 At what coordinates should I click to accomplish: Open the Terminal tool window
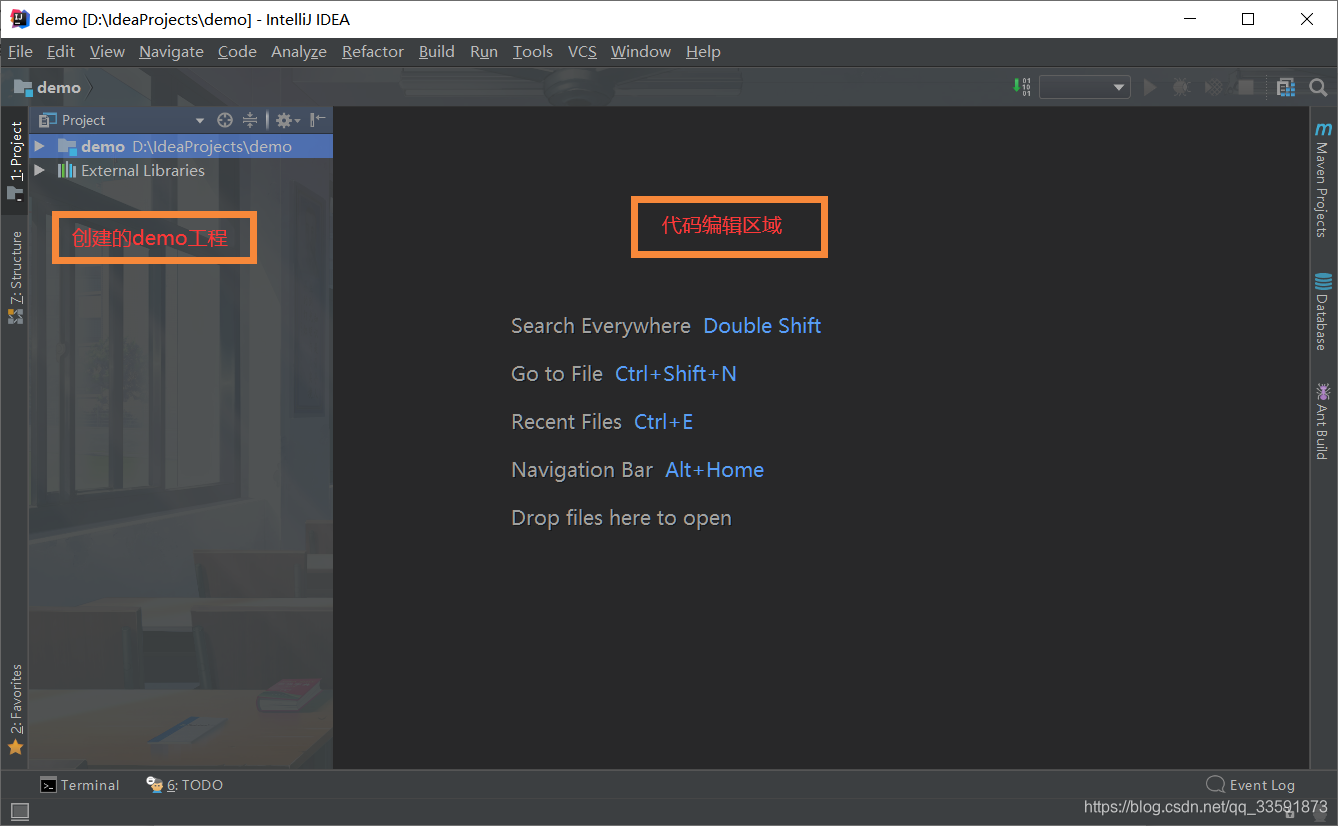pos(80,785)
